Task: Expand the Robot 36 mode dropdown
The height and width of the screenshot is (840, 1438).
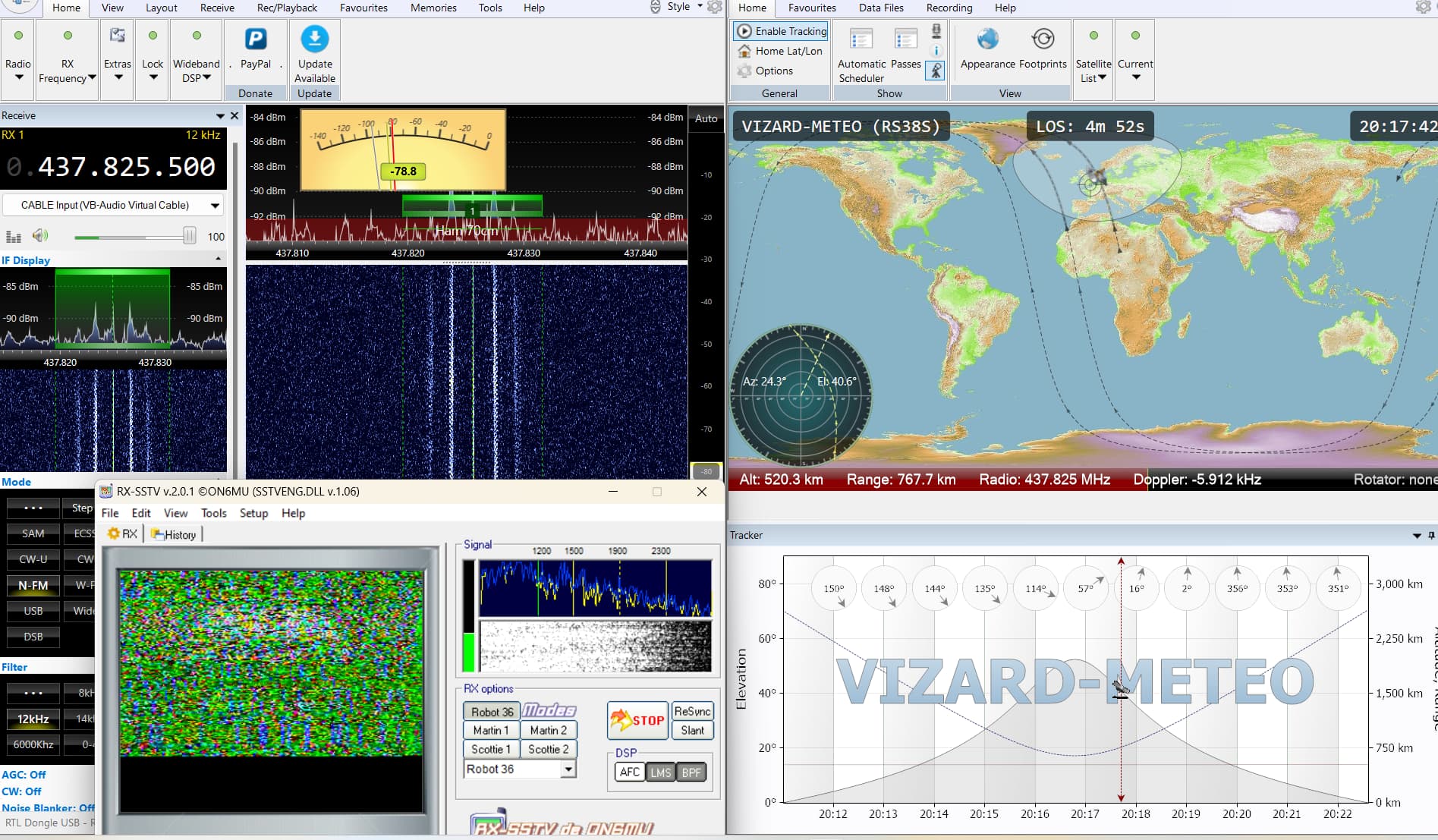Action: (568, 769)
